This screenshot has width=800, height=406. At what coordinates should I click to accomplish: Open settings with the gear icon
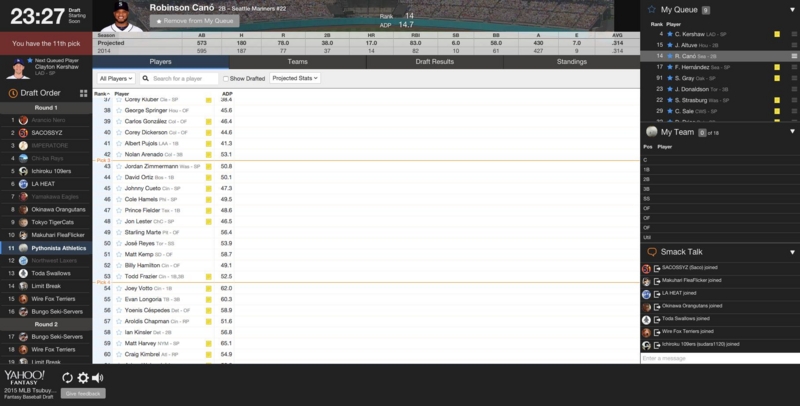pos(83,377)
